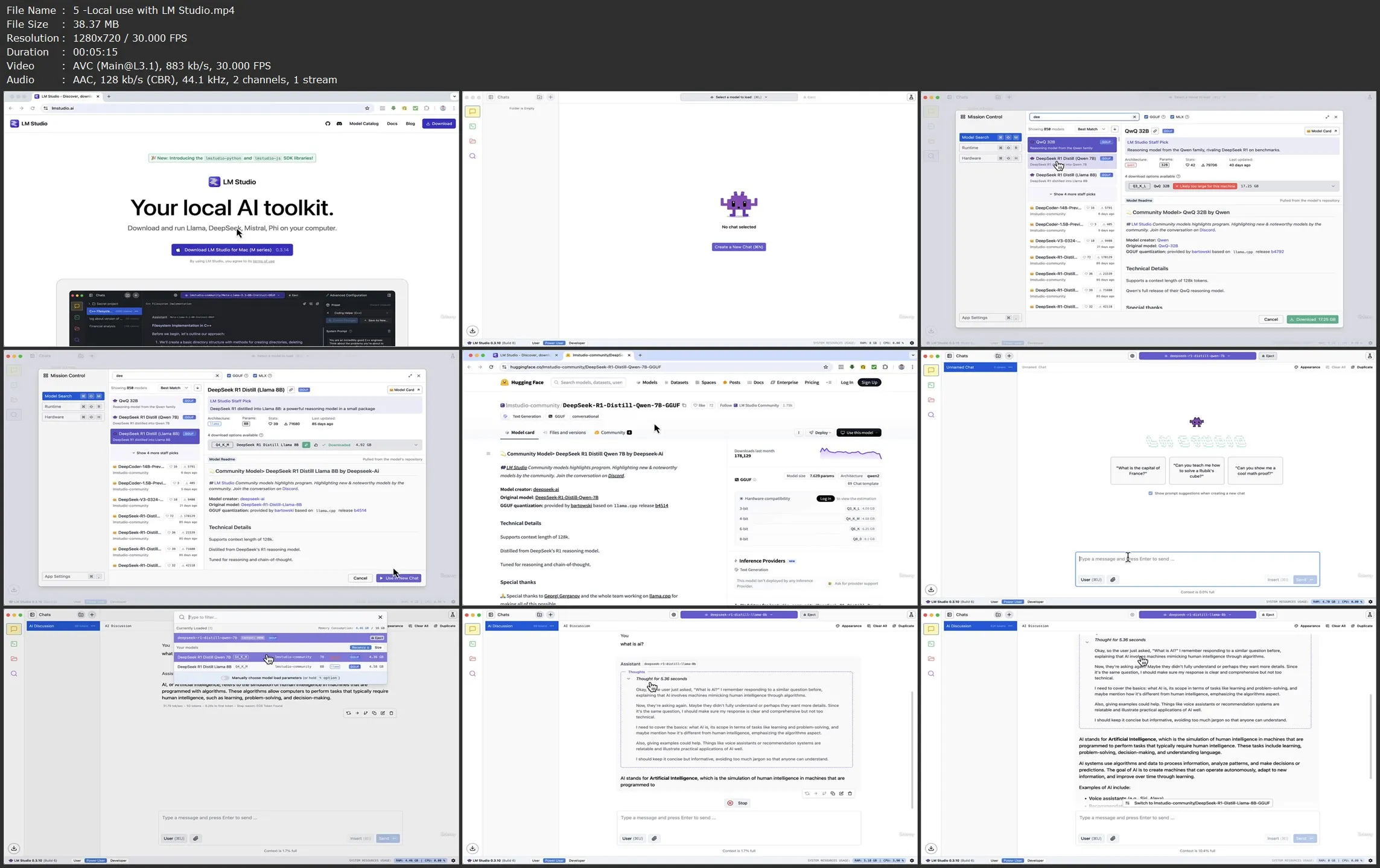This screenshot has height=868, width=1380.
Task: Click eye icon beside model selector, Unnamed Chat frame
Action: (1132, 356)
